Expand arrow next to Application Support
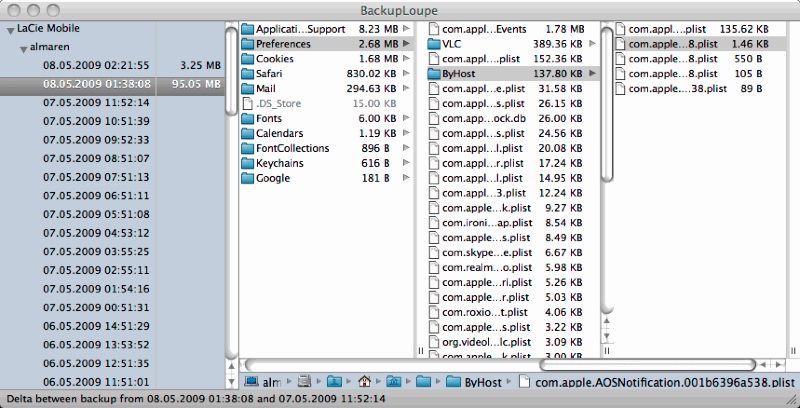Screen dimensions: 800x408 click(x=406, y=29)
